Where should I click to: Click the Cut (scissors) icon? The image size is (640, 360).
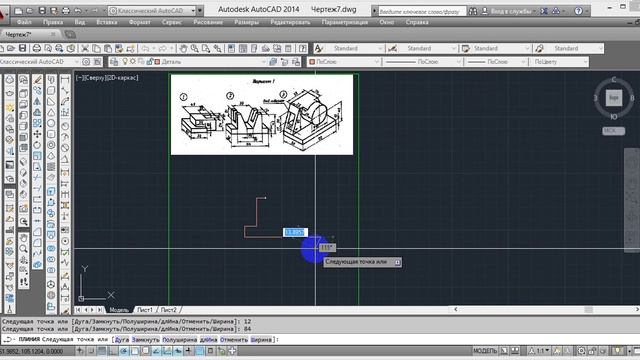84,48
